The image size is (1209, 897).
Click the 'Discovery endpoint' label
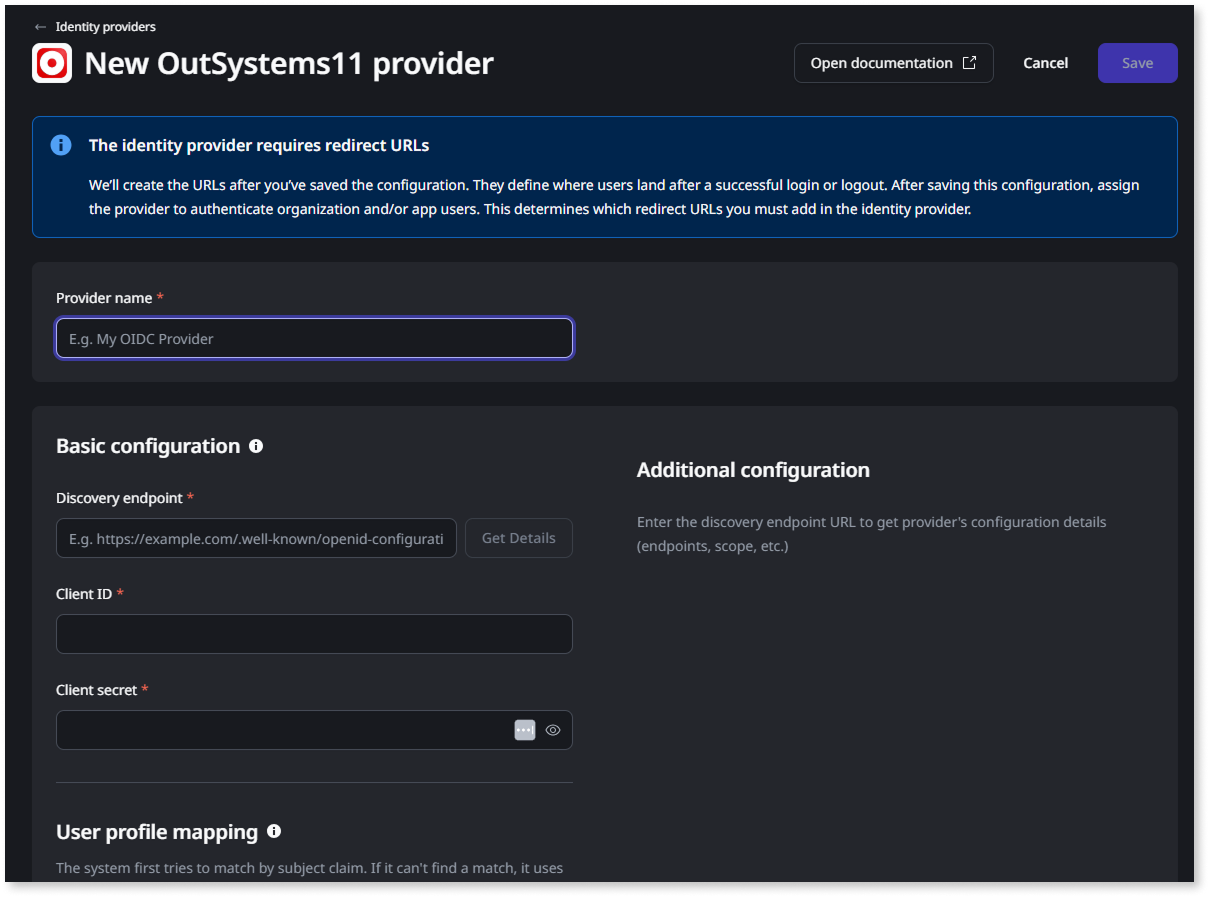coord(119,498)
